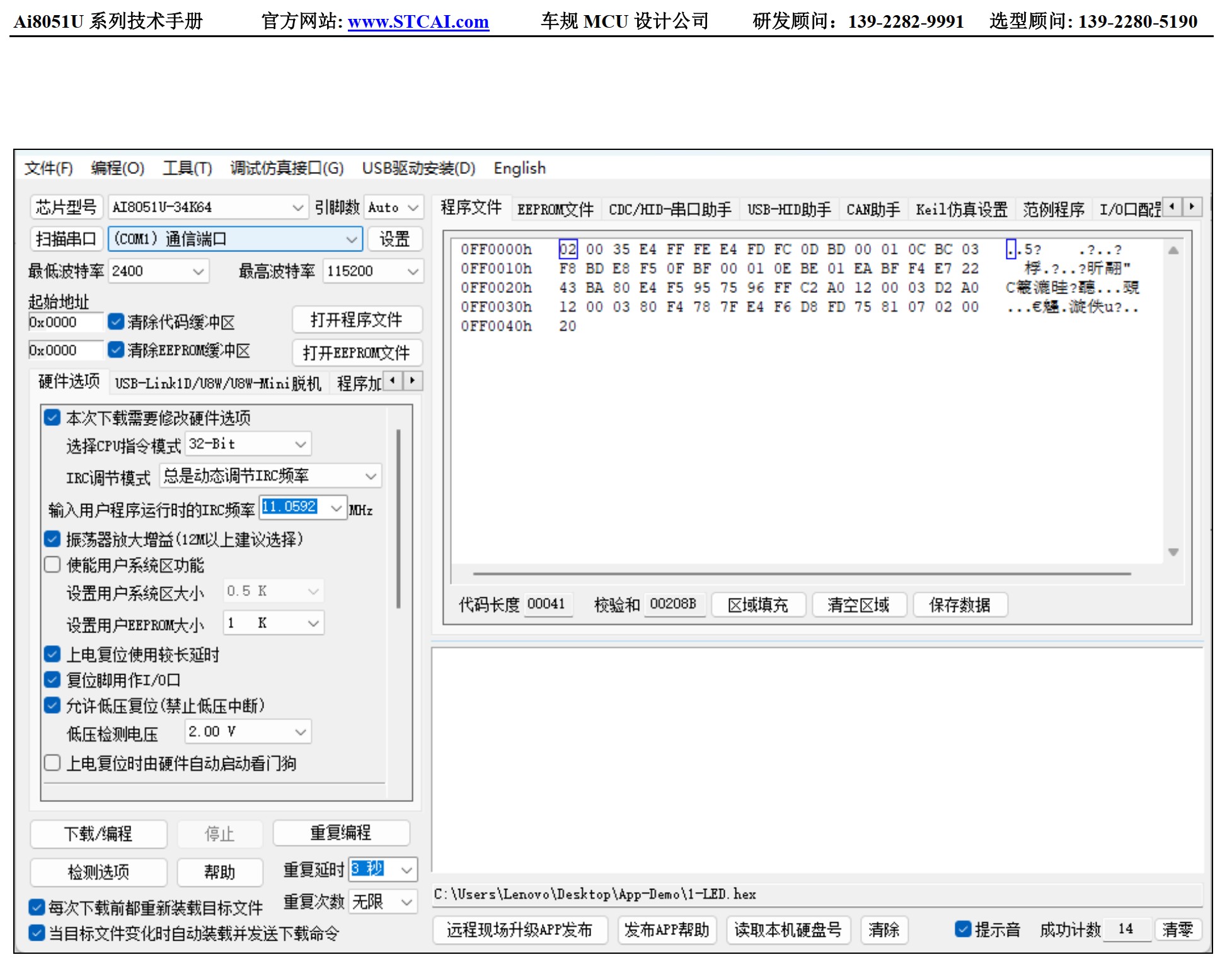1232x962 pixels.
Task: Toggle 清除代码缓冲区 checkbox
Action: tap(116, 322)
